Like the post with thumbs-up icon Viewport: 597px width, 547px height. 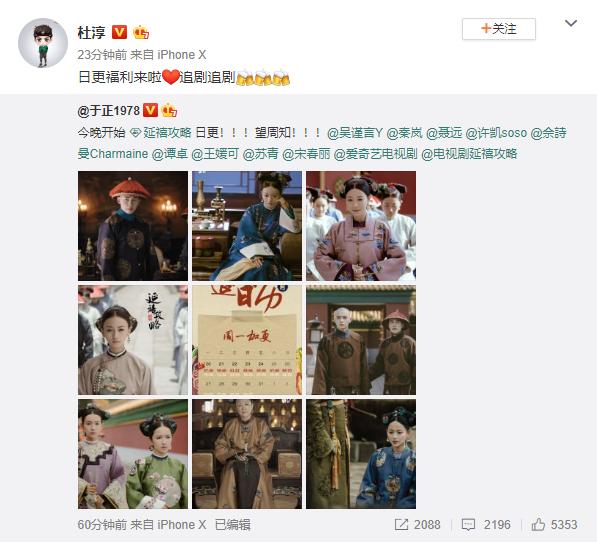click(538, 525)
